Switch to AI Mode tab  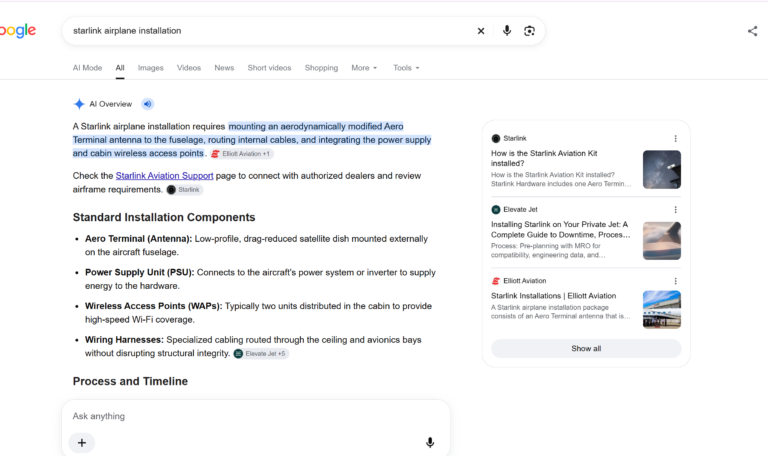pos(87,68)
